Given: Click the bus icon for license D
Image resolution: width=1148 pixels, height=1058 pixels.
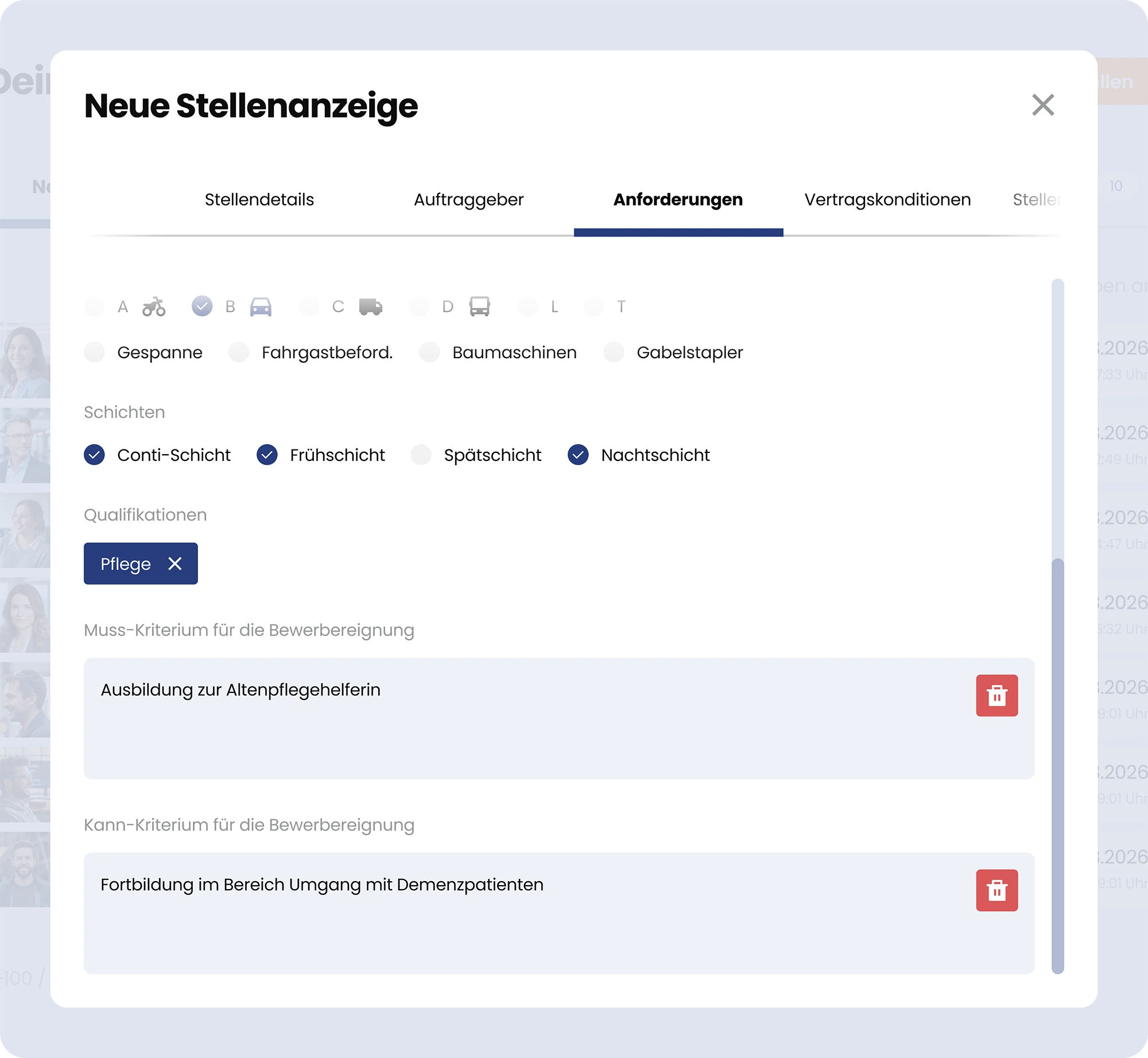Looking at the screenshot, I should coord(479,307).
